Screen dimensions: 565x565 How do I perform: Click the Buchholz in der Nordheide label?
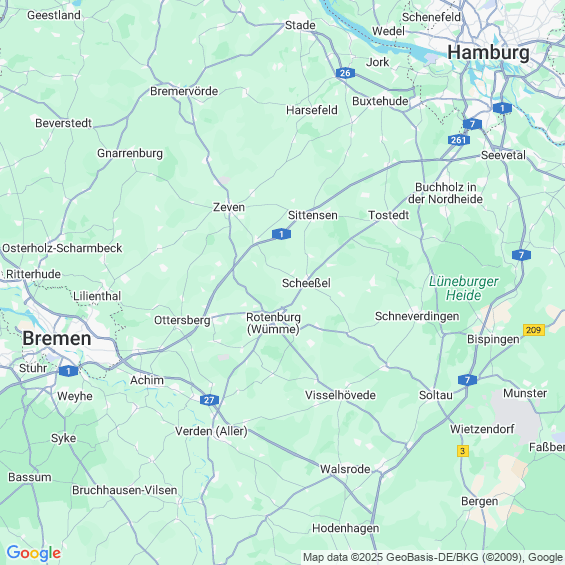[445, 193]
